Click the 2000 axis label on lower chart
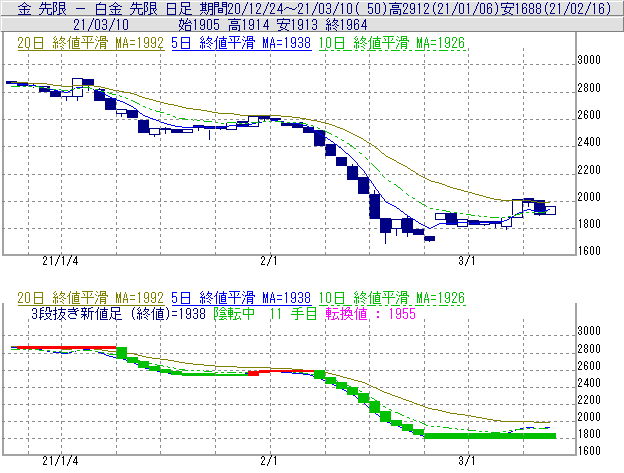Viewport: 624px width, 473px height. 589,417
